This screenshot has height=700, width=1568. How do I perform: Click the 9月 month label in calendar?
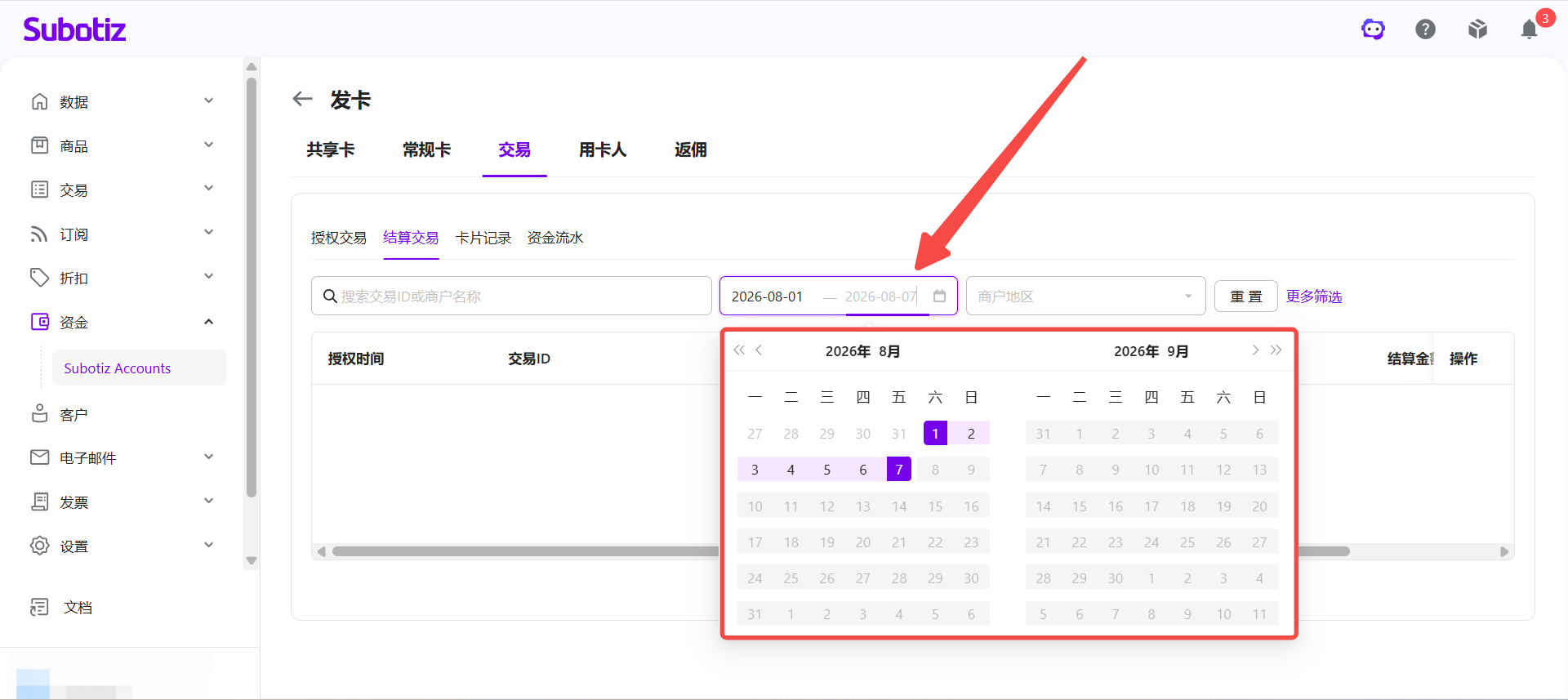(x=1178, y=351)
